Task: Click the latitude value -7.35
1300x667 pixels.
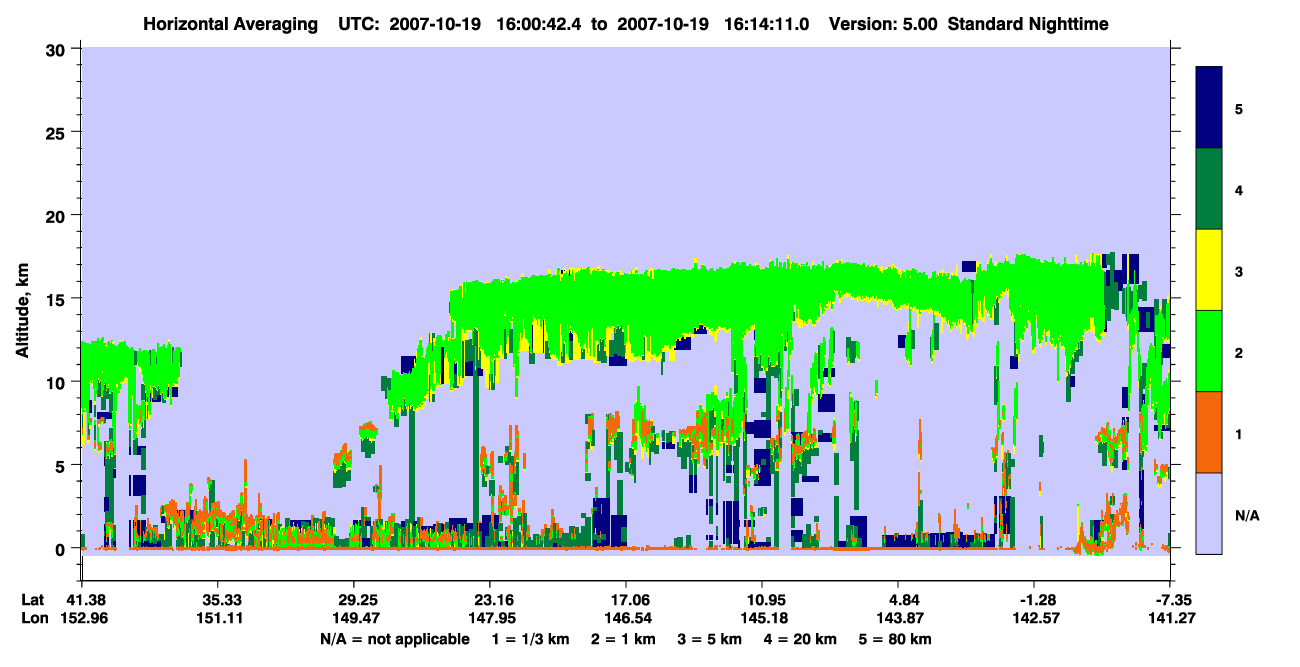Action: coord(1169,600)
